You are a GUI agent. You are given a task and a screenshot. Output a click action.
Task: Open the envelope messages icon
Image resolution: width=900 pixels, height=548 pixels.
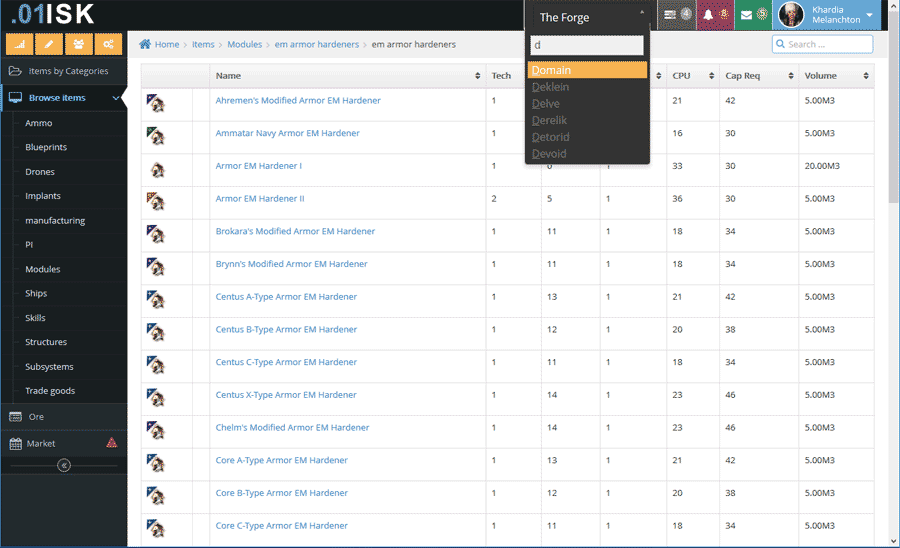(x=746, y=15)
